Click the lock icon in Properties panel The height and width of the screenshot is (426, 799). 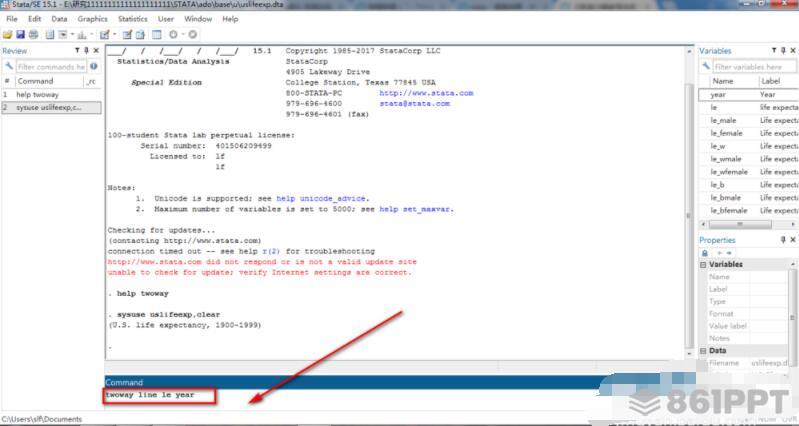tap(705, 253)
